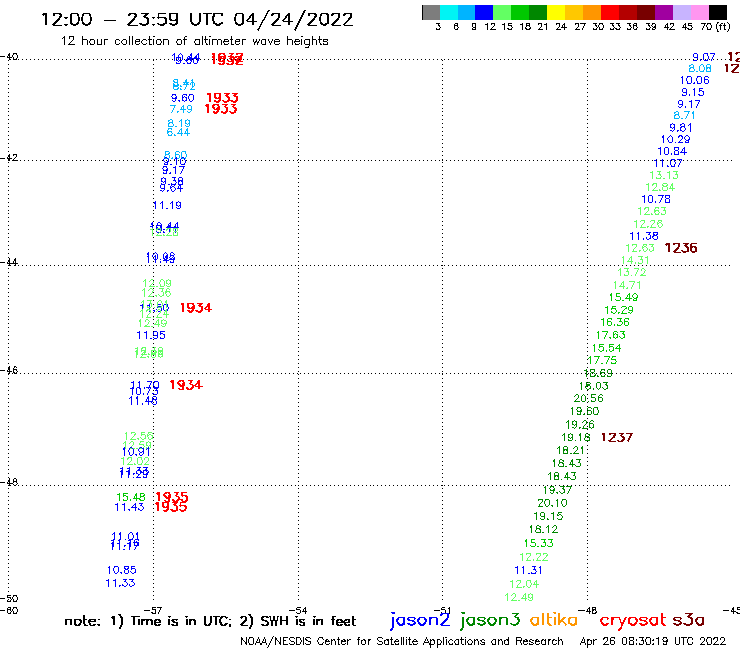Click the 'jason3' satellite legend label
Image resolution: width=740 pixels, height=650 pixels.
[x=490, y=620]
